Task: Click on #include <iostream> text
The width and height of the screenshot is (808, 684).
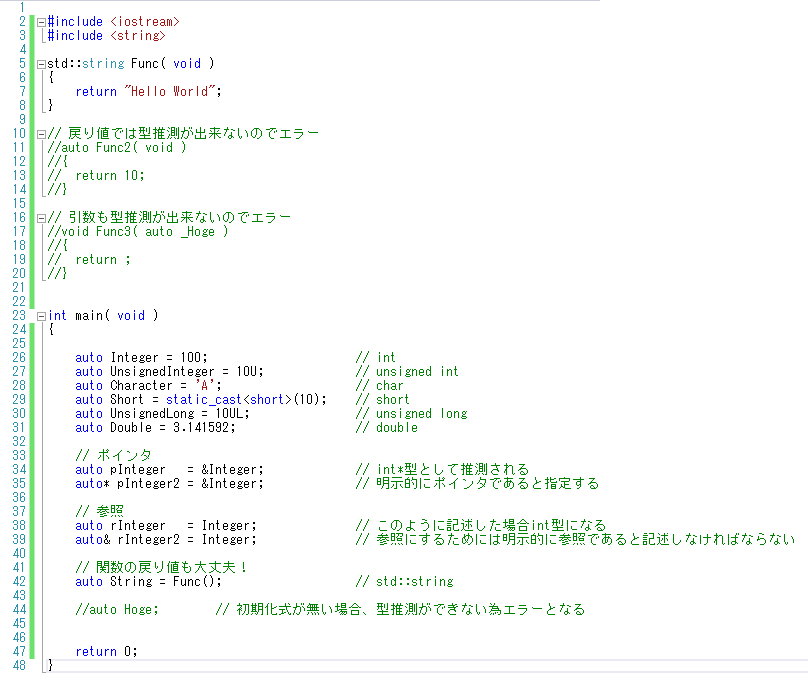Action: (113, 22)
